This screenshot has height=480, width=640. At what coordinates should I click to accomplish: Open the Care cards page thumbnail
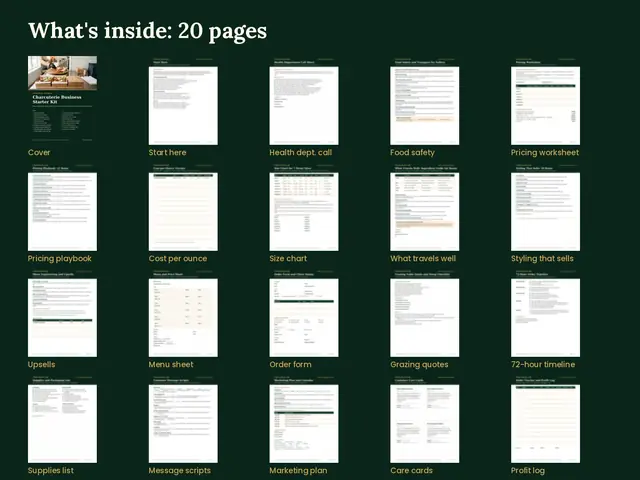[x=424, y=419]
